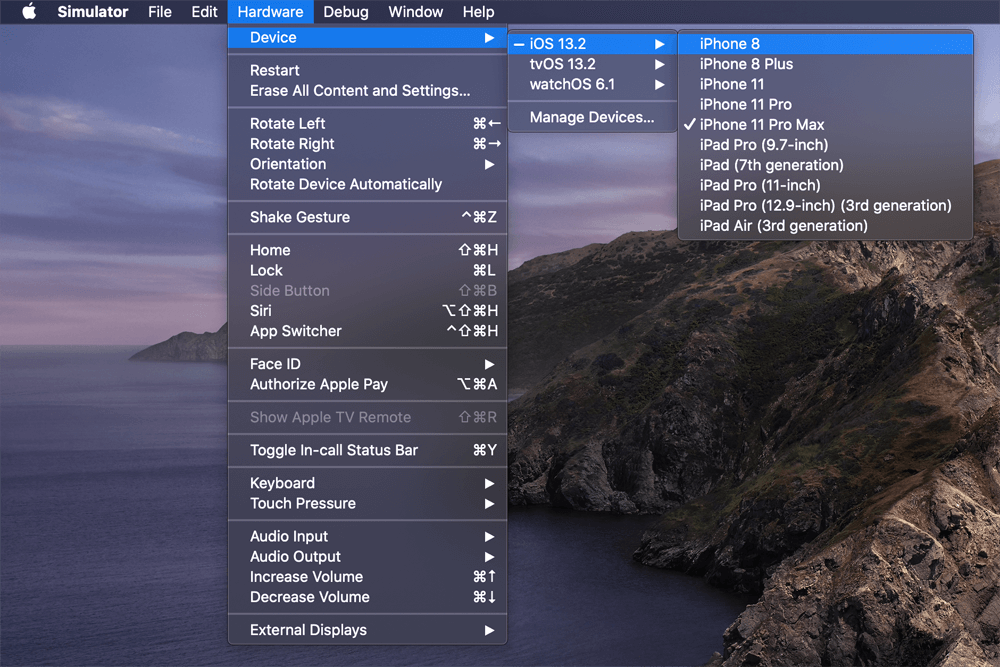Open the Help menu
The width and height of the screenshot is (1000, 667).
(478, 11)
